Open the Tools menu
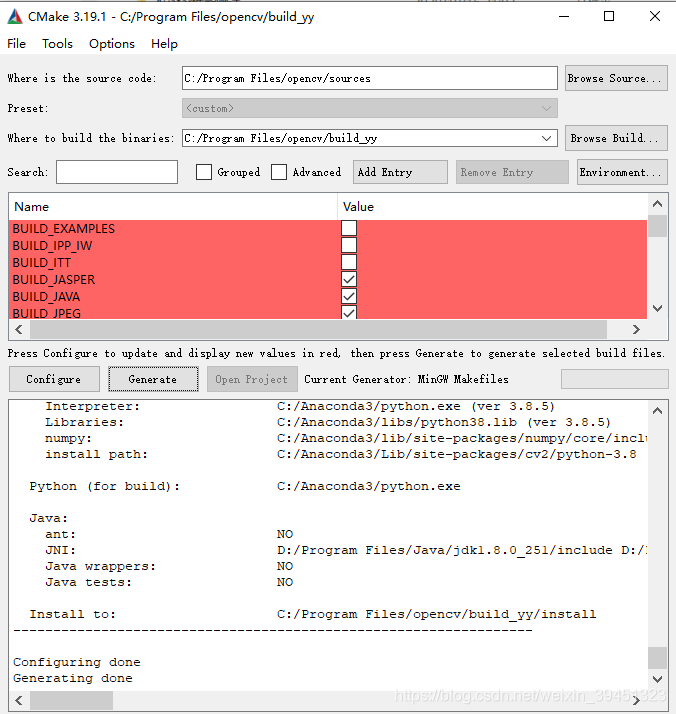Viewport: 676px width, 714px height. click(x=57, y=44)
